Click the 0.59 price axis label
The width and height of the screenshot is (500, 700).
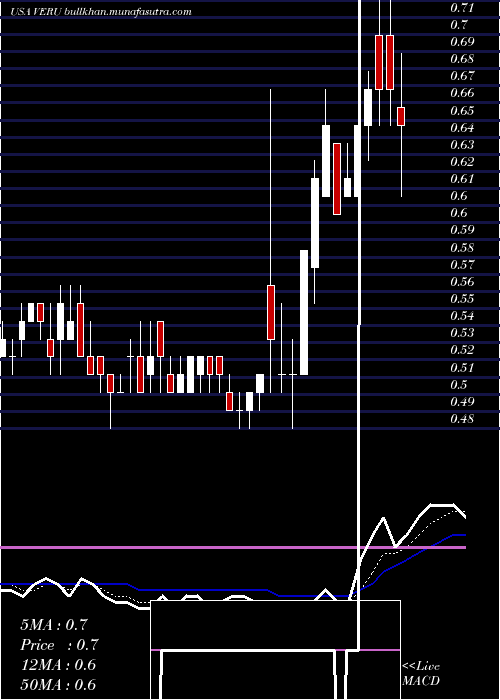462,230
